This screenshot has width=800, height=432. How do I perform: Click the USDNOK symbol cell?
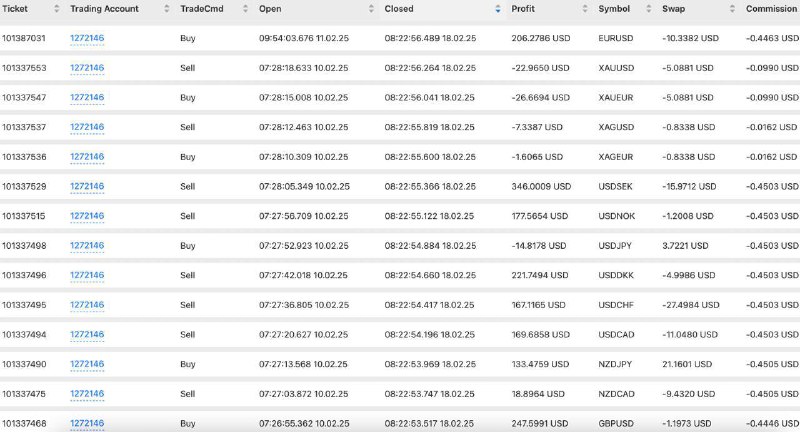point(616,216)
